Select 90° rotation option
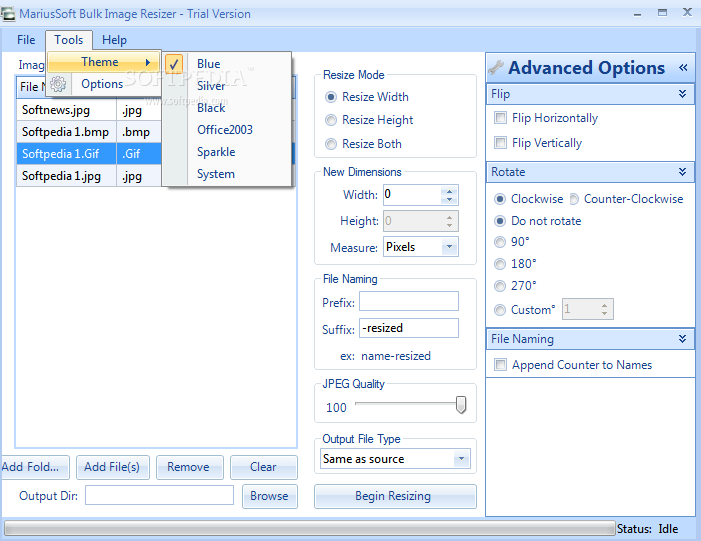701x541 pixels. pyautogui.click(x=500, y=242)
